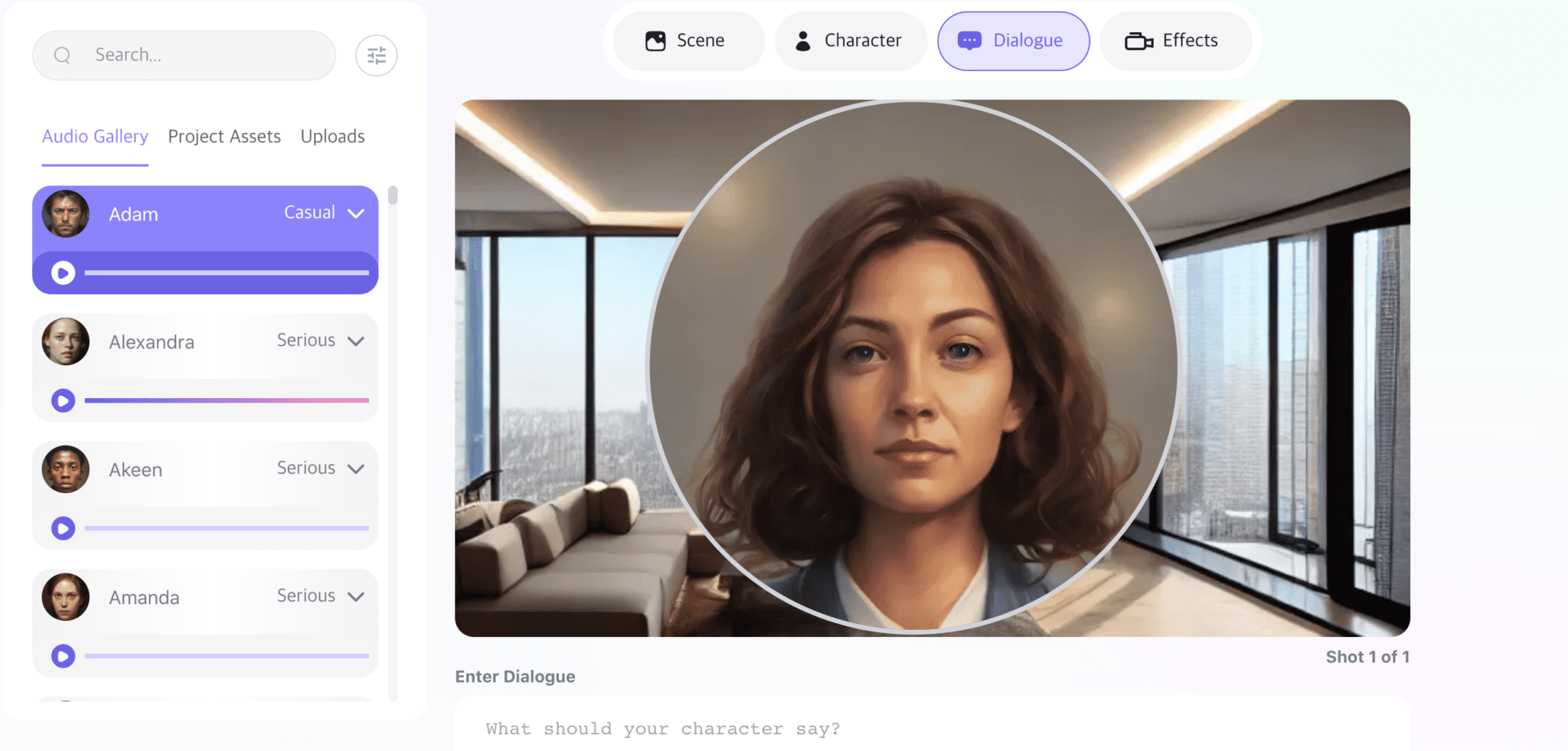Expand Amanda's Serious style dropdown

[320, 596]
